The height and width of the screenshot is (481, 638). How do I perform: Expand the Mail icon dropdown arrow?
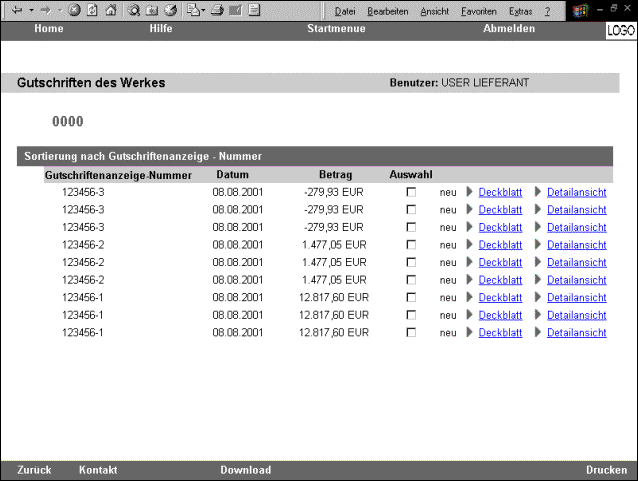pyautogui.click(x=203, y=10)
